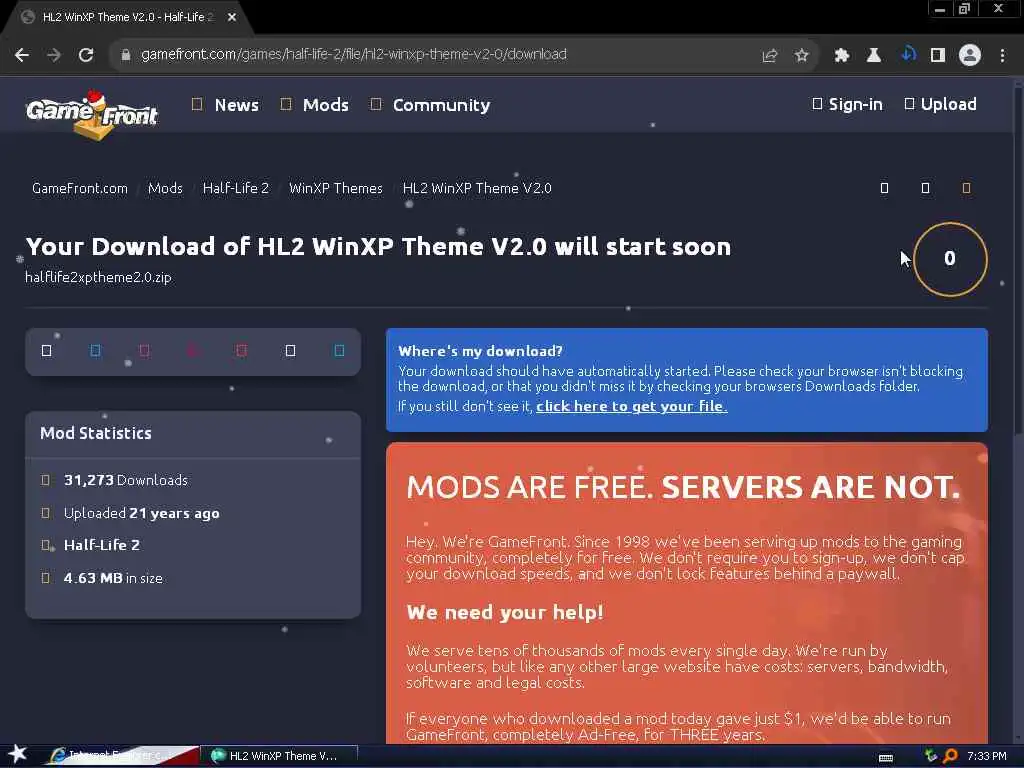Click the '4.63 MB in size' text
The image size is (1024, 768).
coord(114,578)
